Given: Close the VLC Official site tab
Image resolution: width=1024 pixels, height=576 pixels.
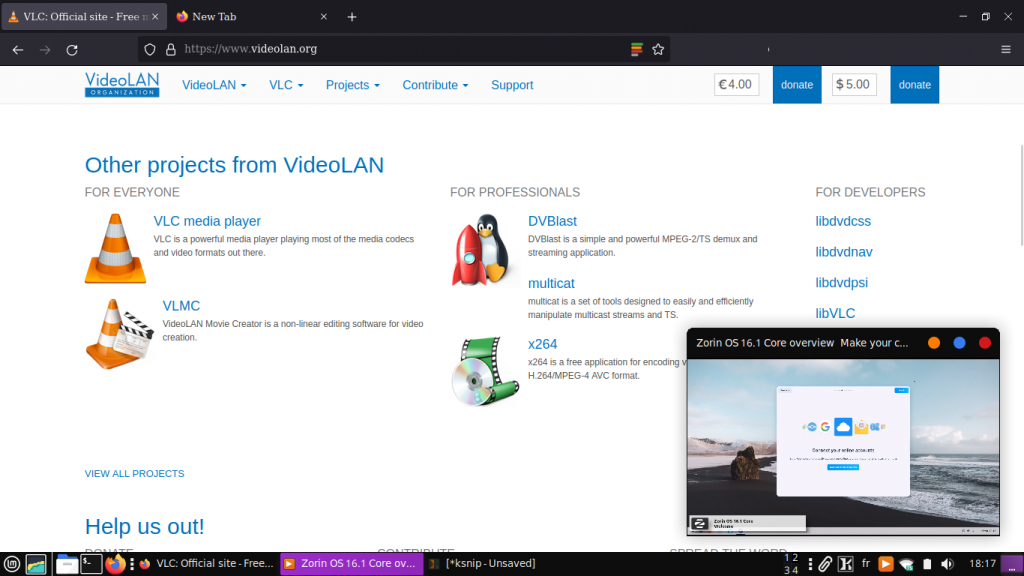Looking at the screenshot, I should coord(155,17).
